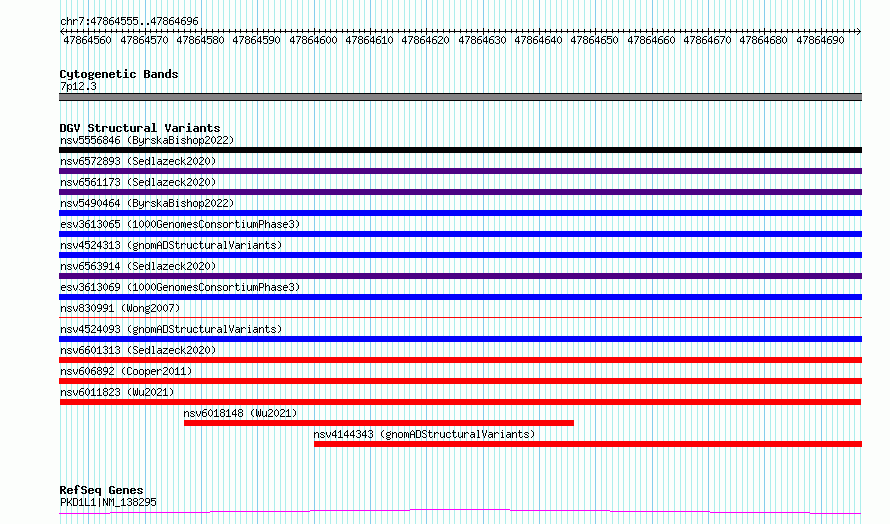This screenshot has width=890, height=524.
Task: Click ruler position 47864570
Action: [x=144, y=40]
